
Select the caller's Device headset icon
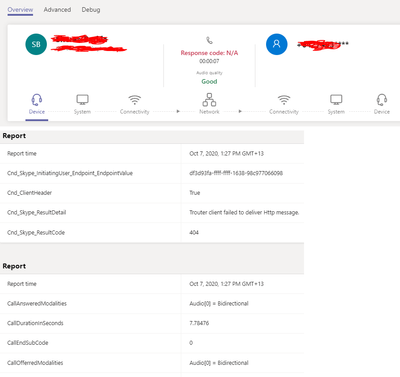[x=37, y=99]
